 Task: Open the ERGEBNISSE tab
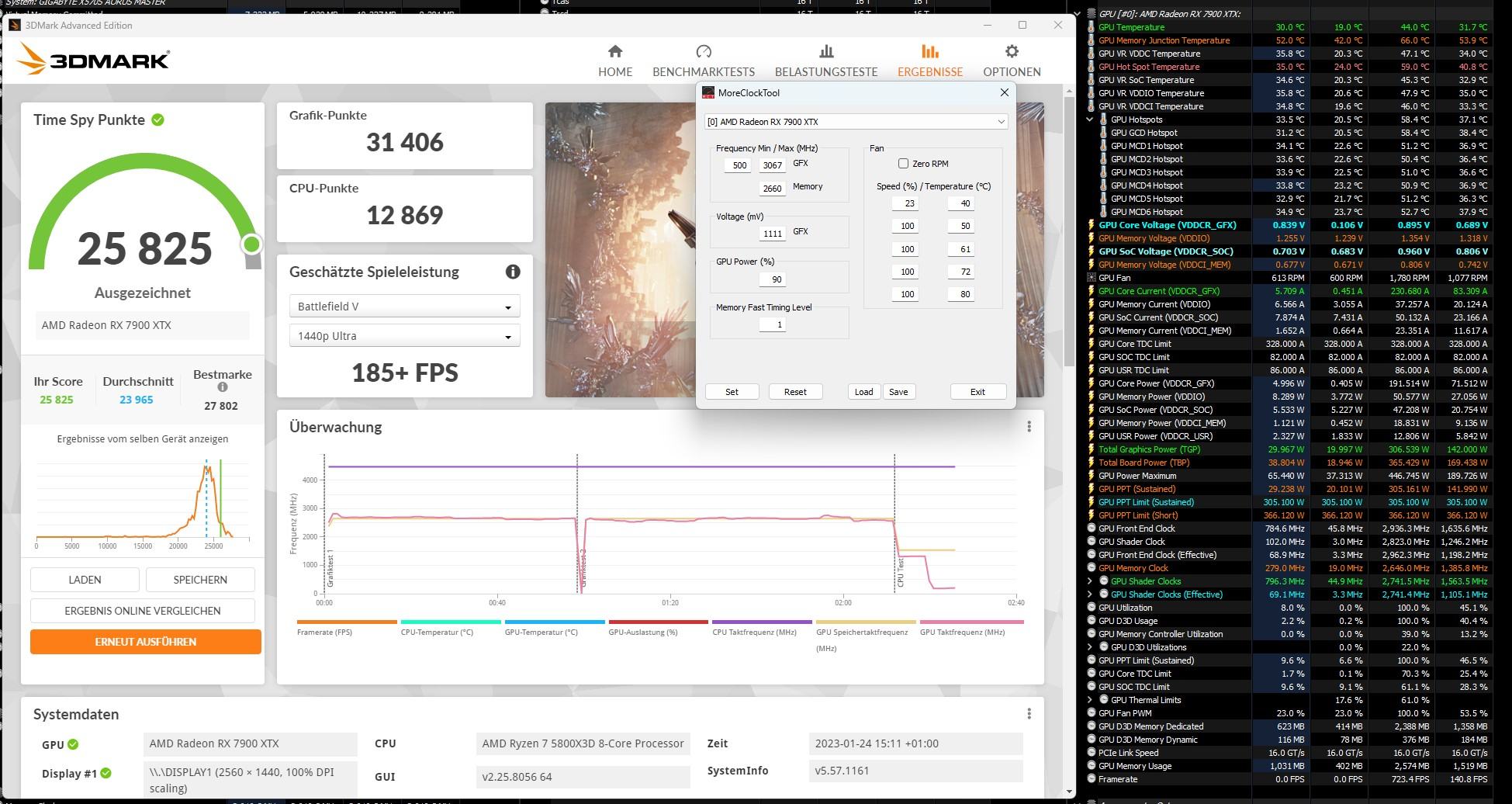(930, 61)
